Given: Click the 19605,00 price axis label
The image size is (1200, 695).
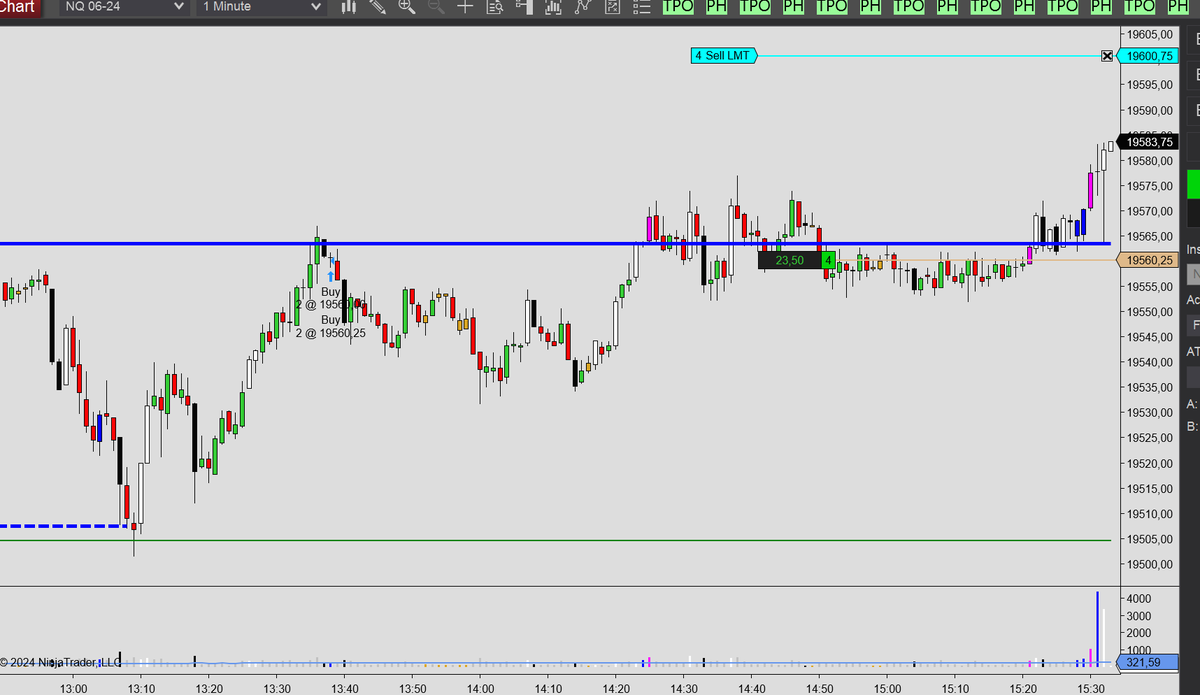Looking at the screenshot, I should [x=1149, y=35].
